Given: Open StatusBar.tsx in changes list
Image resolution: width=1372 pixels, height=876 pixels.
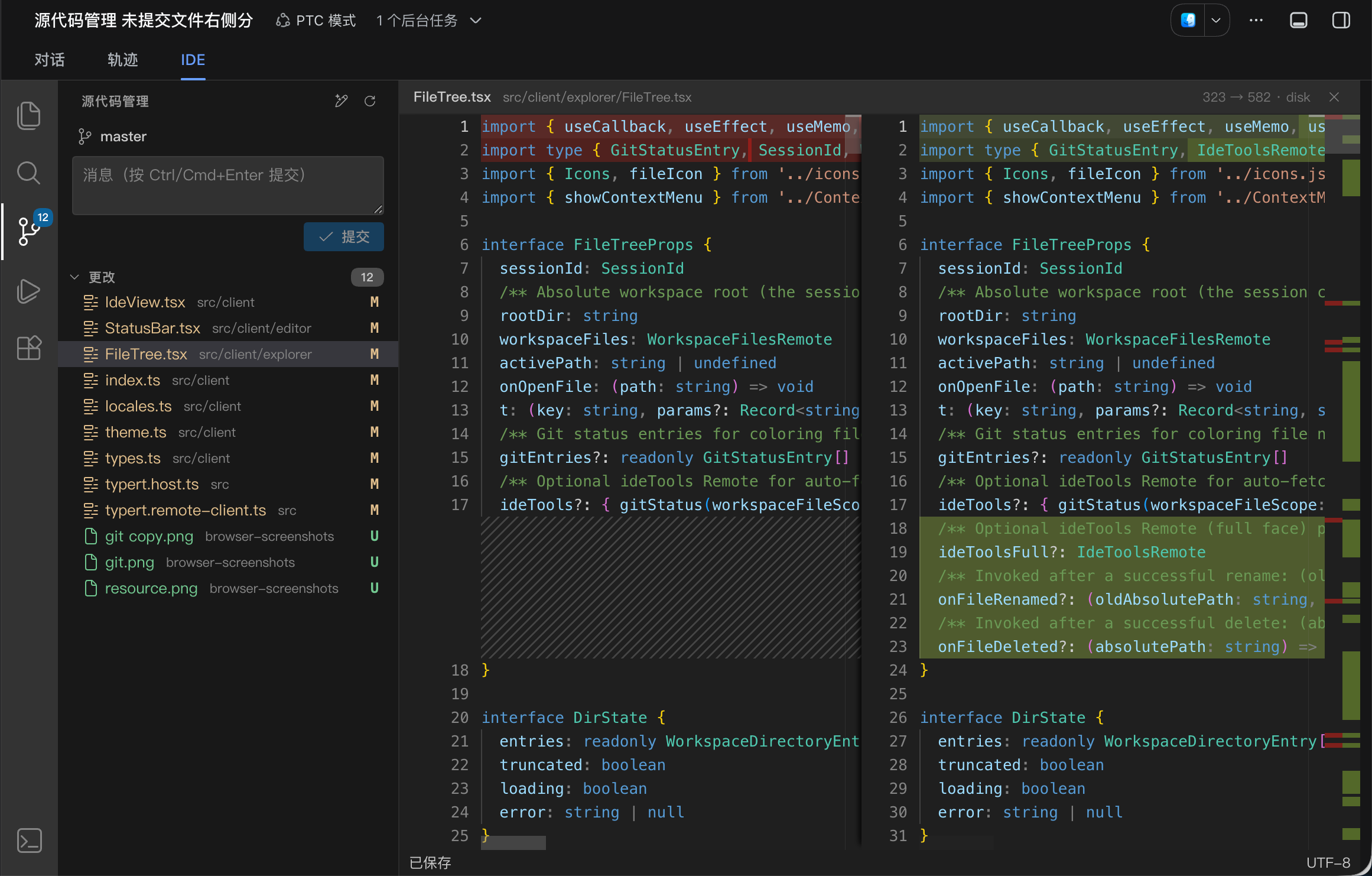Looking at the screenshot, I should (228, 328).
